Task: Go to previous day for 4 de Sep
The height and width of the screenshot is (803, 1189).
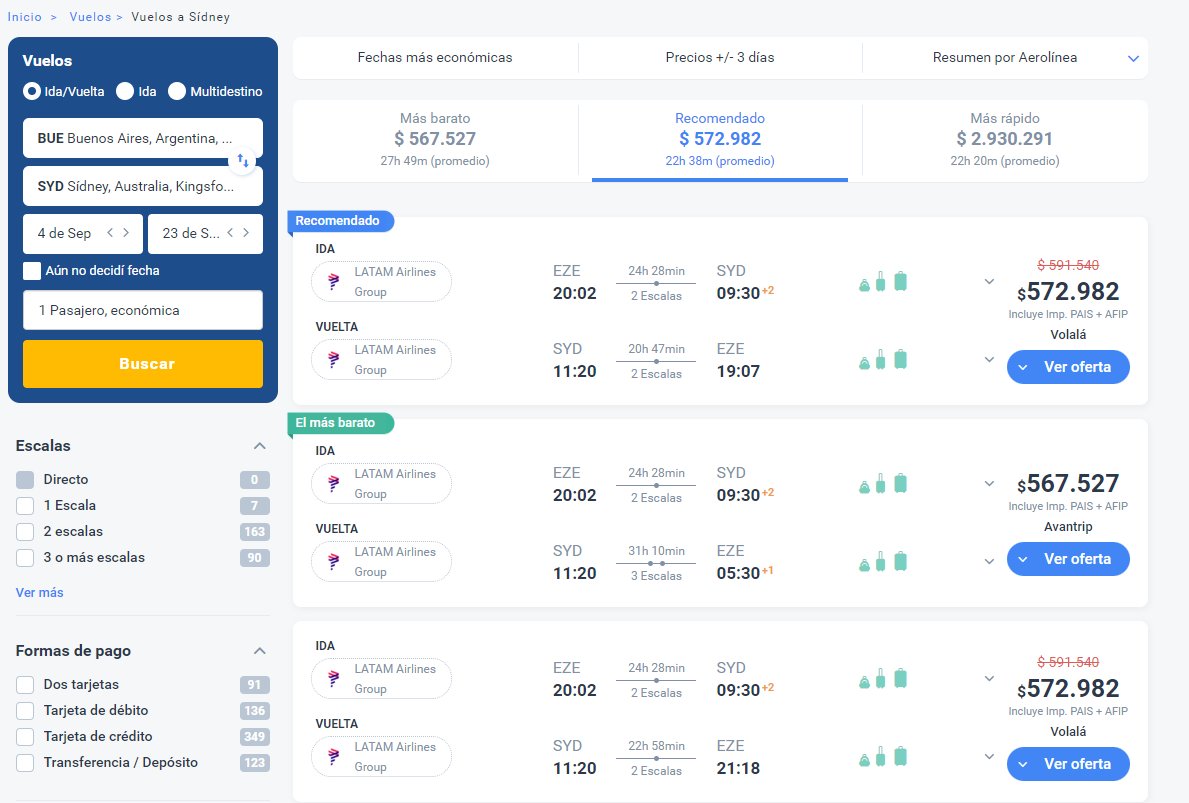Action: coord(110,233)
